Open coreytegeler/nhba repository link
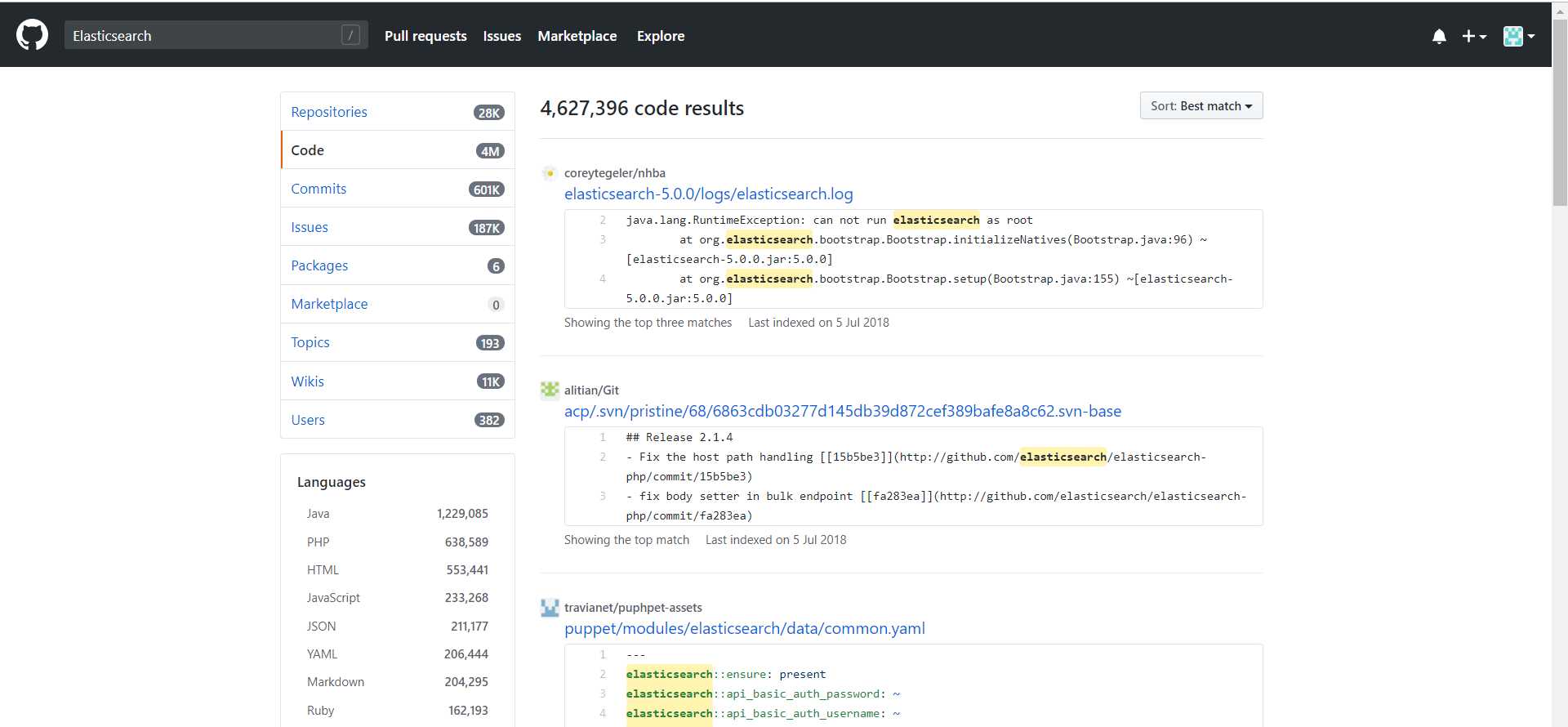Viewport: 1568px width, 727px height. (614, 173)
